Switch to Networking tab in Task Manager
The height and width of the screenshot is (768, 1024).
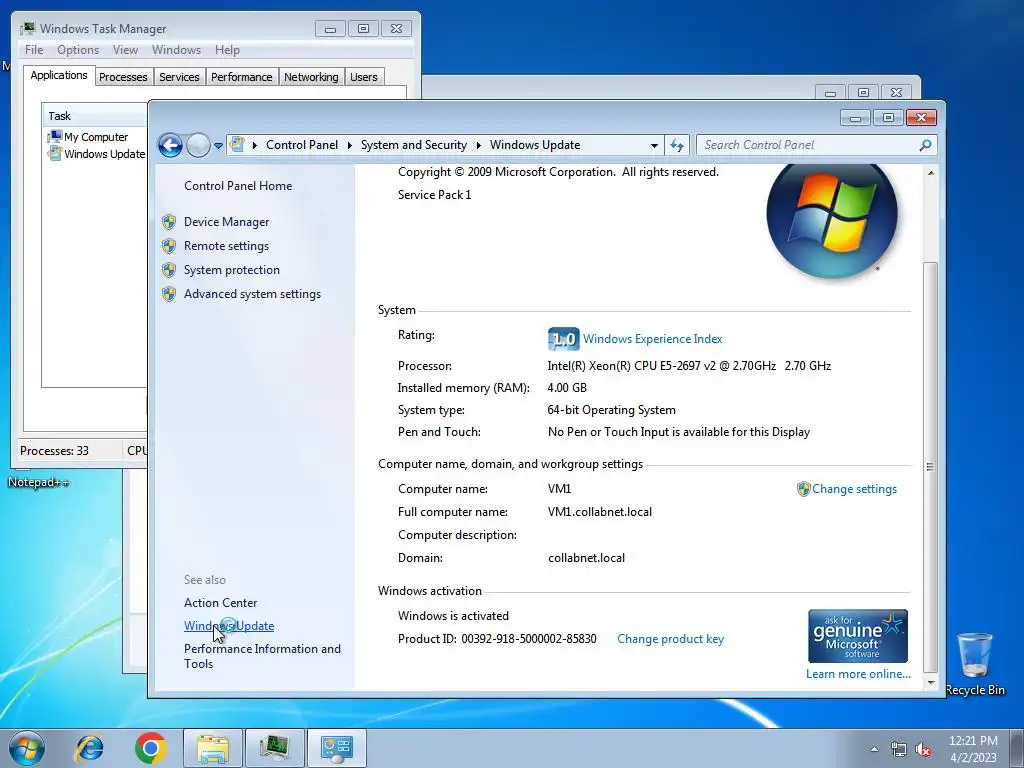click(x=311, y=77)
